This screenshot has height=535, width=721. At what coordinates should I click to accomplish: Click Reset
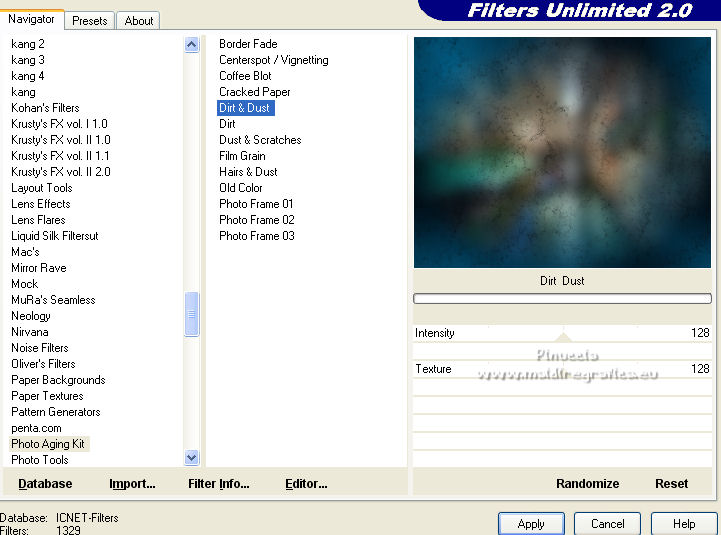(671, 483)
